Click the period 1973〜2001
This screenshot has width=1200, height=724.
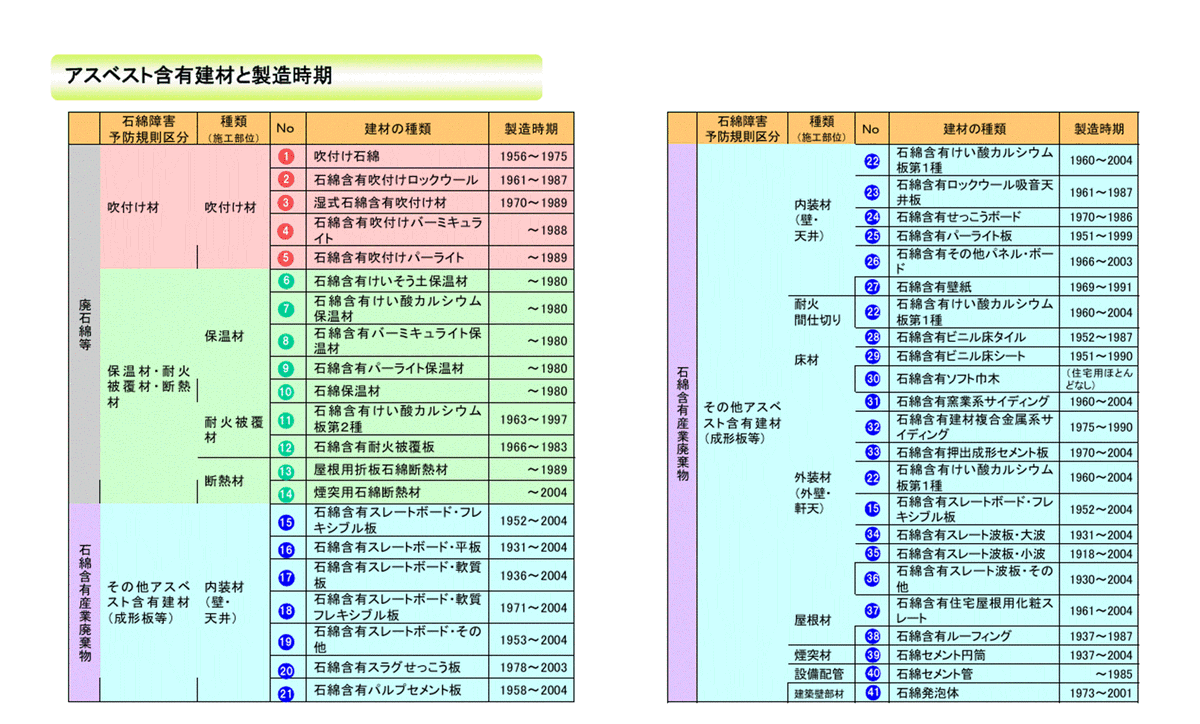[x=1100, y=693]
